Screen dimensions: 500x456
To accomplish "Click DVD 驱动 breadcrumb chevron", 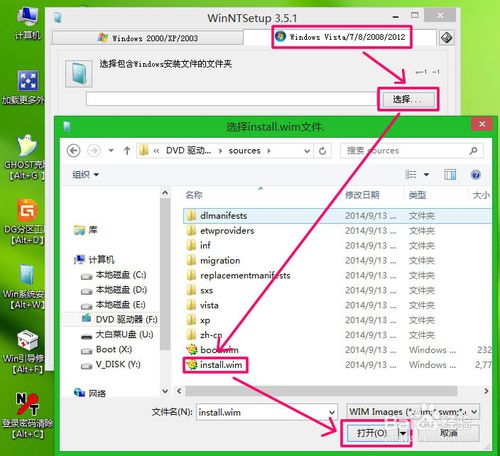I will pos(220,151).
